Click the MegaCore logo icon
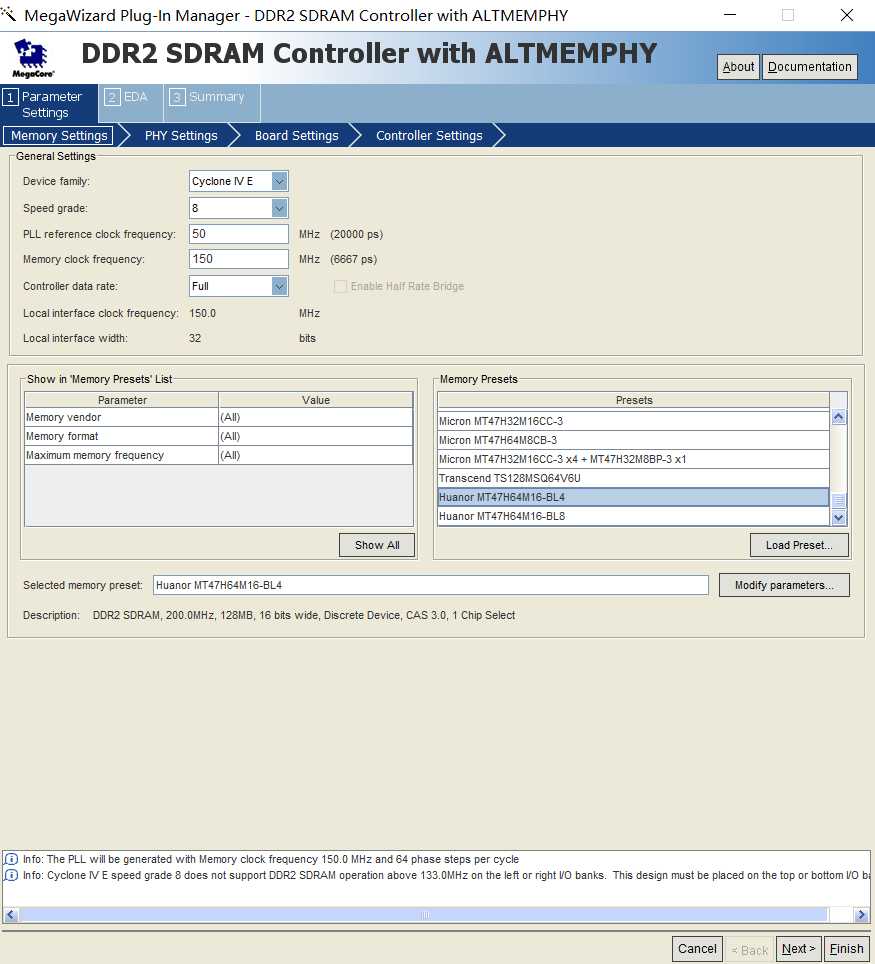Image resolution: width=875 pixels, height=964 pixels. pyautogui.click(x=32, y=58)
